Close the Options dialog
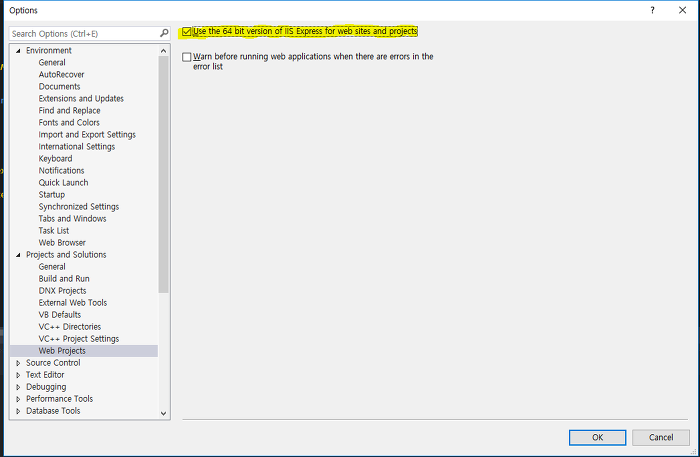The image size is (700, 457). (682, 10)
